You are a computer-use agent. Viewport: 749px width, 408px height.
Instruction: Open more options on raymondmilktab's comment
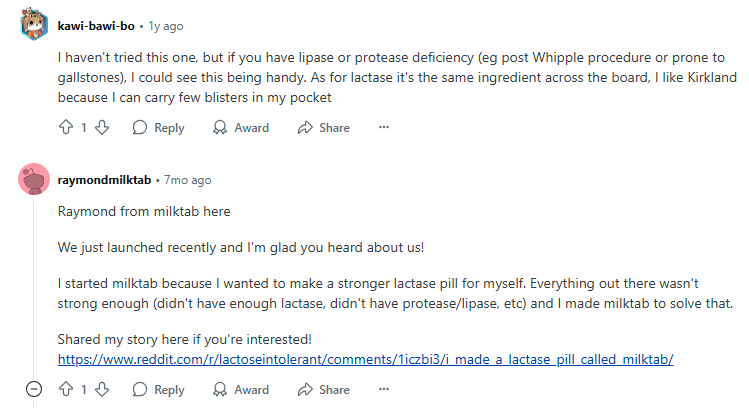pos(383,389)
